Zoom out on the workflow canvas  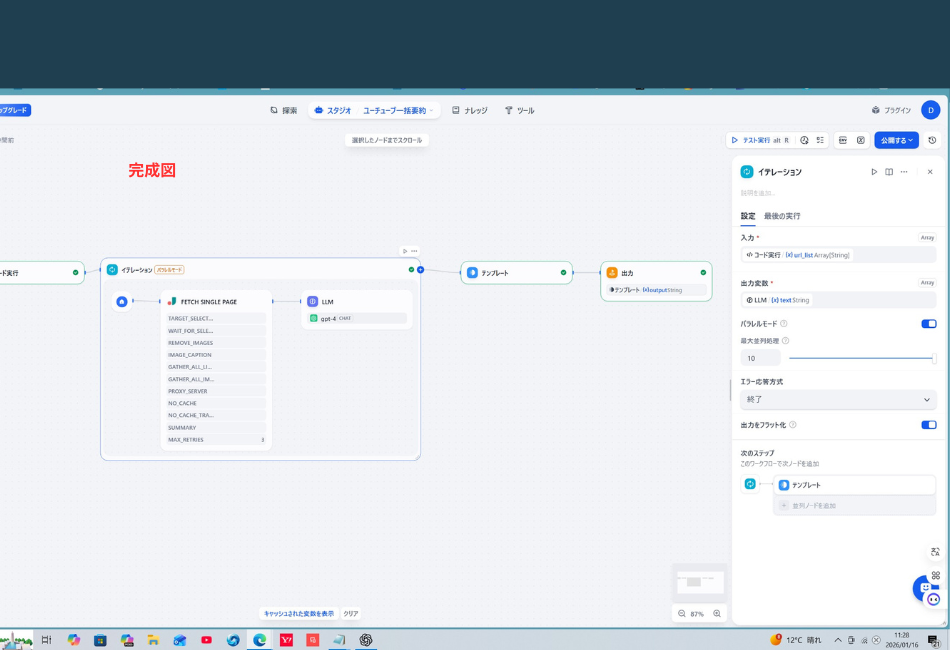(x=682, y=614)
